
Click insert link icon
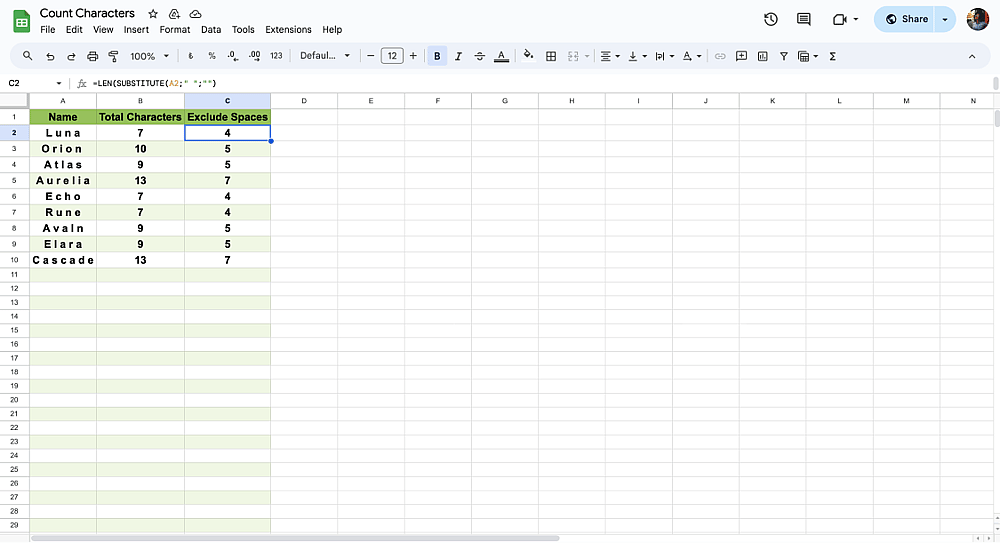[x=720, y=56]
